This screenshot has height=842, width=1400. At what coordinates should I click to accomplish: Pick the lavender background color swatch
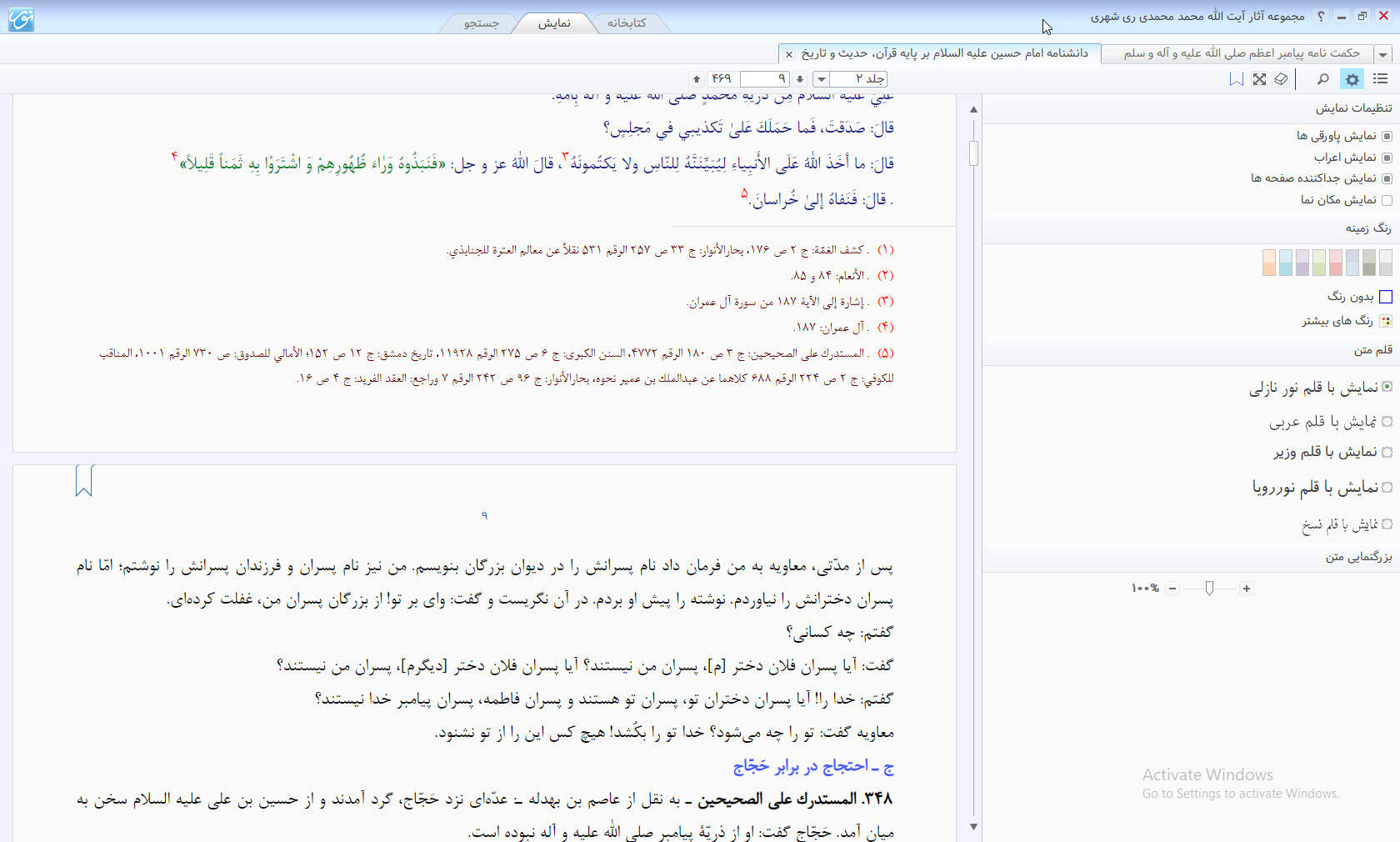pyautogui.click(x=1302, y=263)
